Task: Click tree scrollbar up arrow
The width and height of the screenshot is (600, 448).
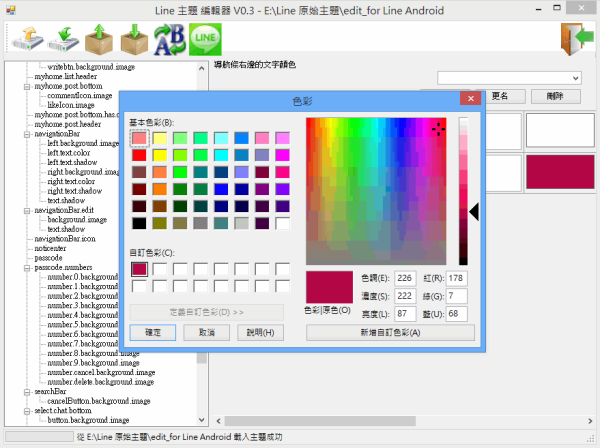Action: point(202,68)
